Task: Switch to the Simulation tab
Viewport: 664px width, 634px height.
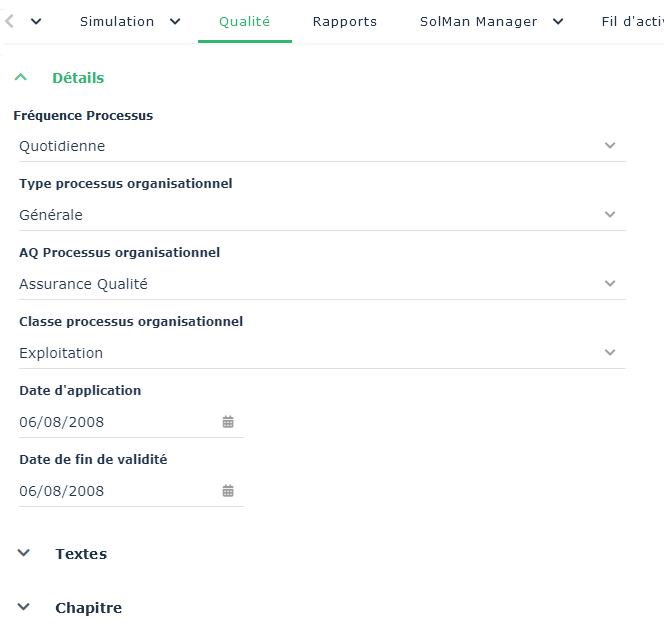Action: click(117, 22)
